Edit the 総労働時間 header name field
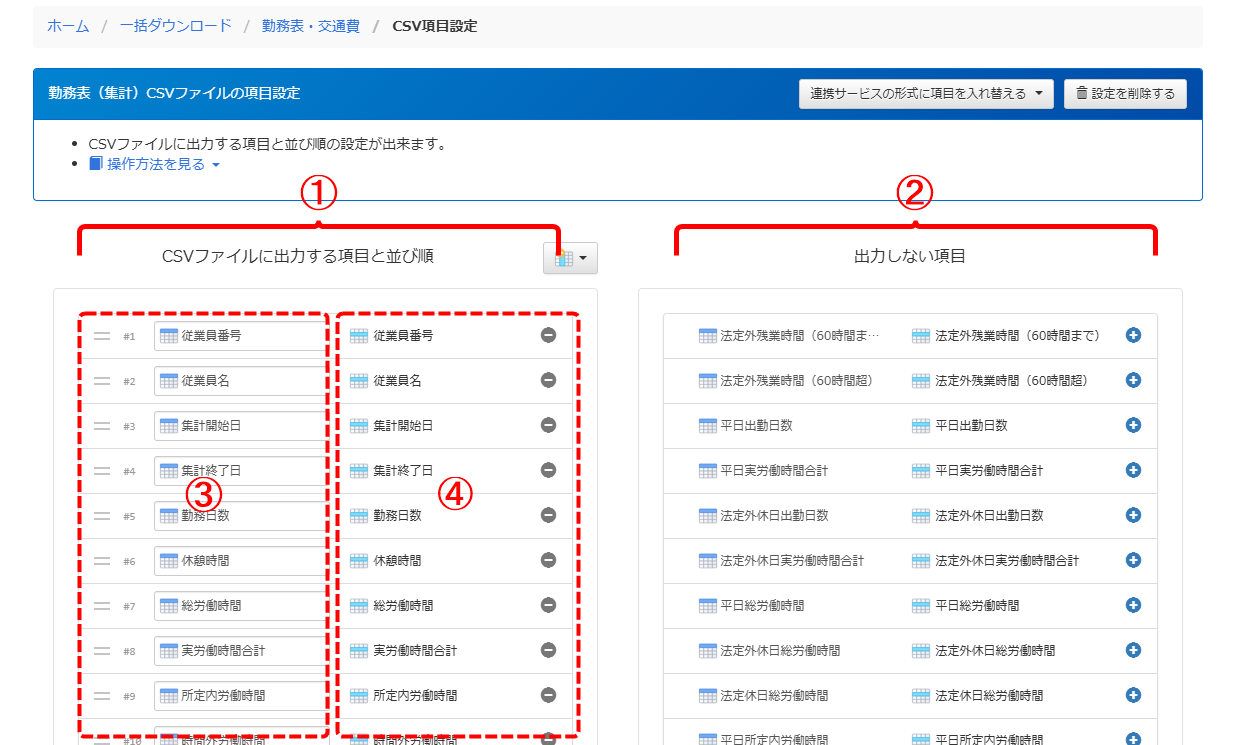 coord(240,606)
